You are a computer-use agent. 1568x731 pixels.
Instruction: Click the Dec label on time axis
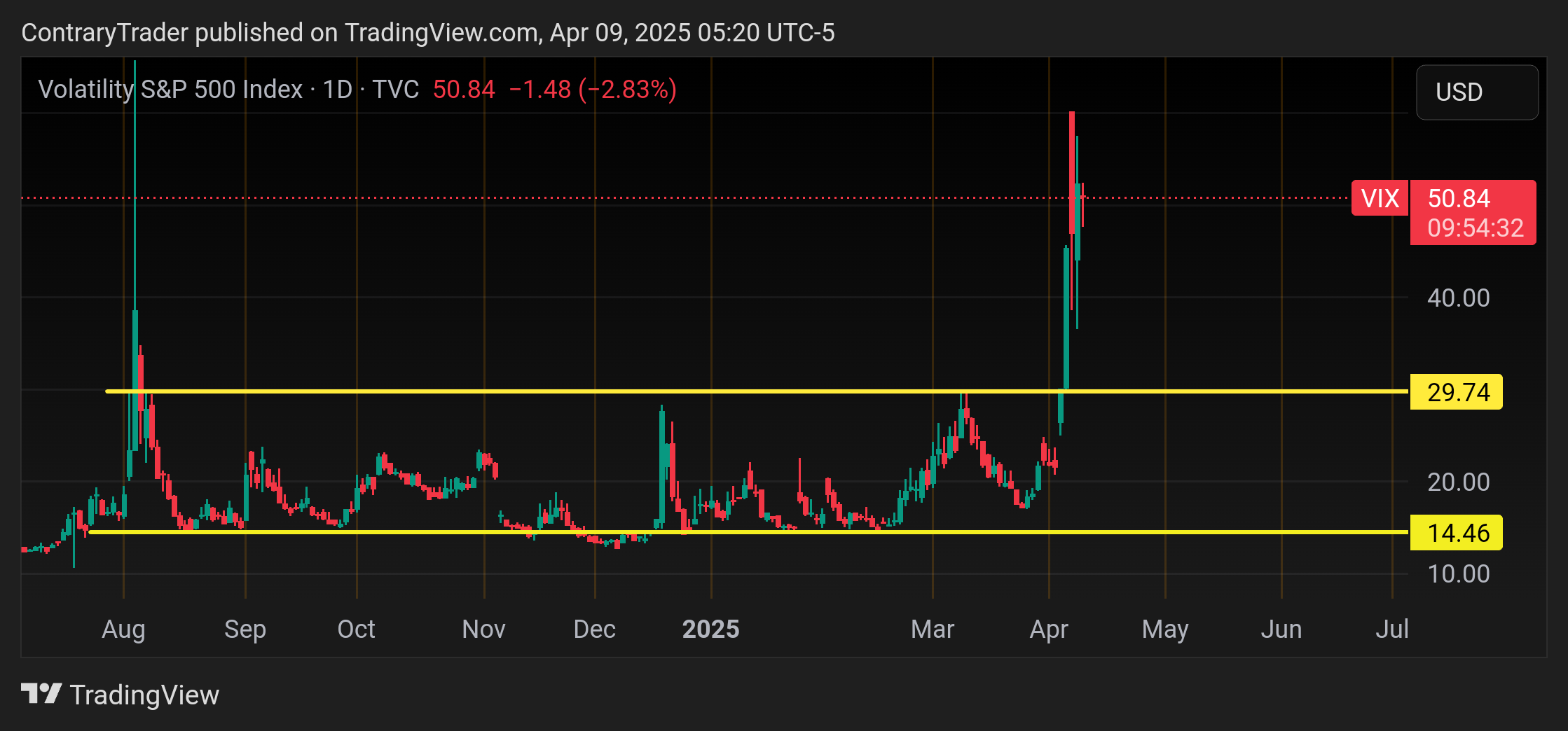click(595, 629)
